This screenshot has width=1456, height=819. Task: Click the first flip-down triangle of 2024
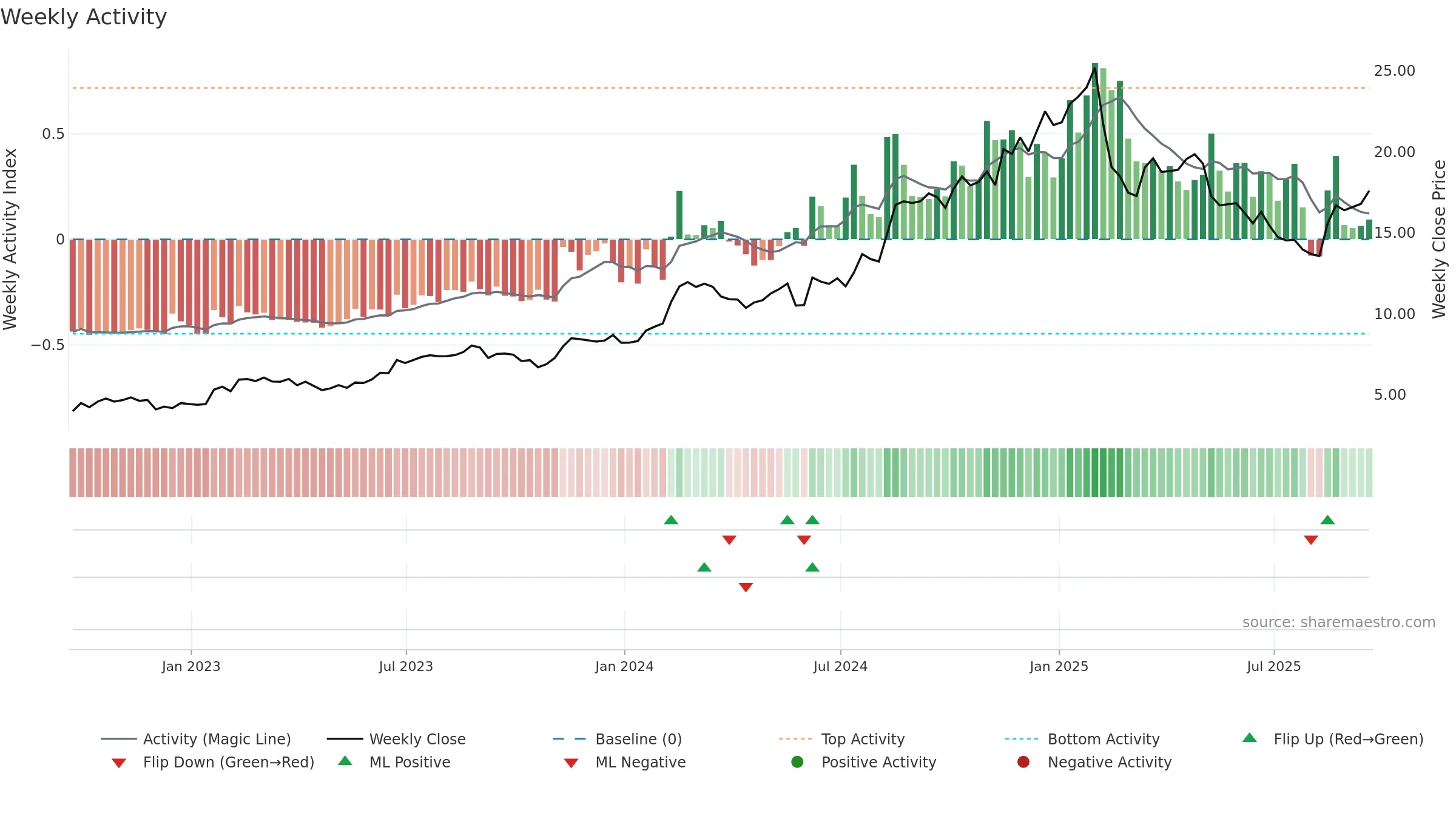(x=729, y=540)
